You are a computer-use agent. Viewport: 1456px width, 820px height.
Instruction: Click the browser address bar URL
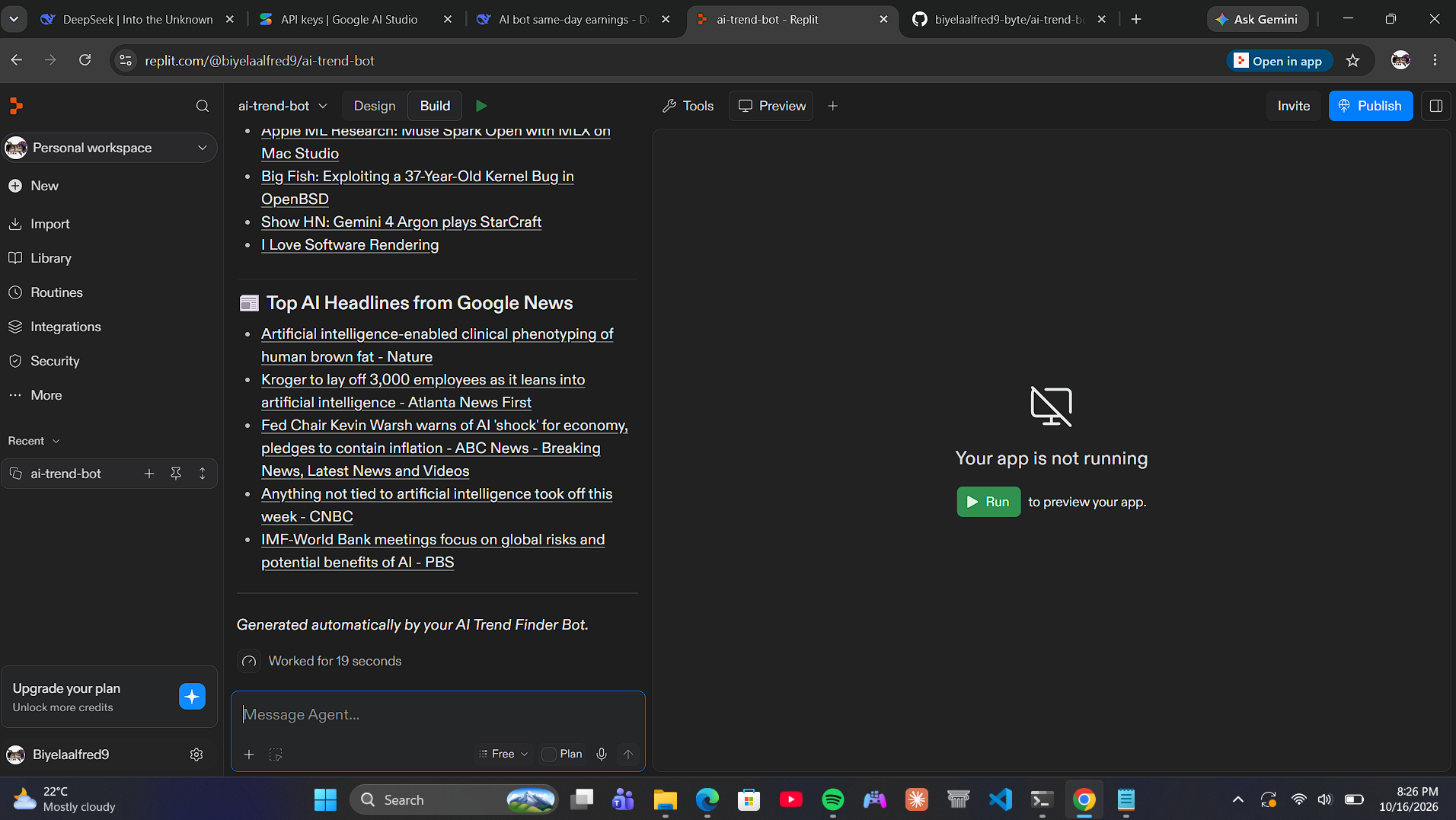coord(260,60)
